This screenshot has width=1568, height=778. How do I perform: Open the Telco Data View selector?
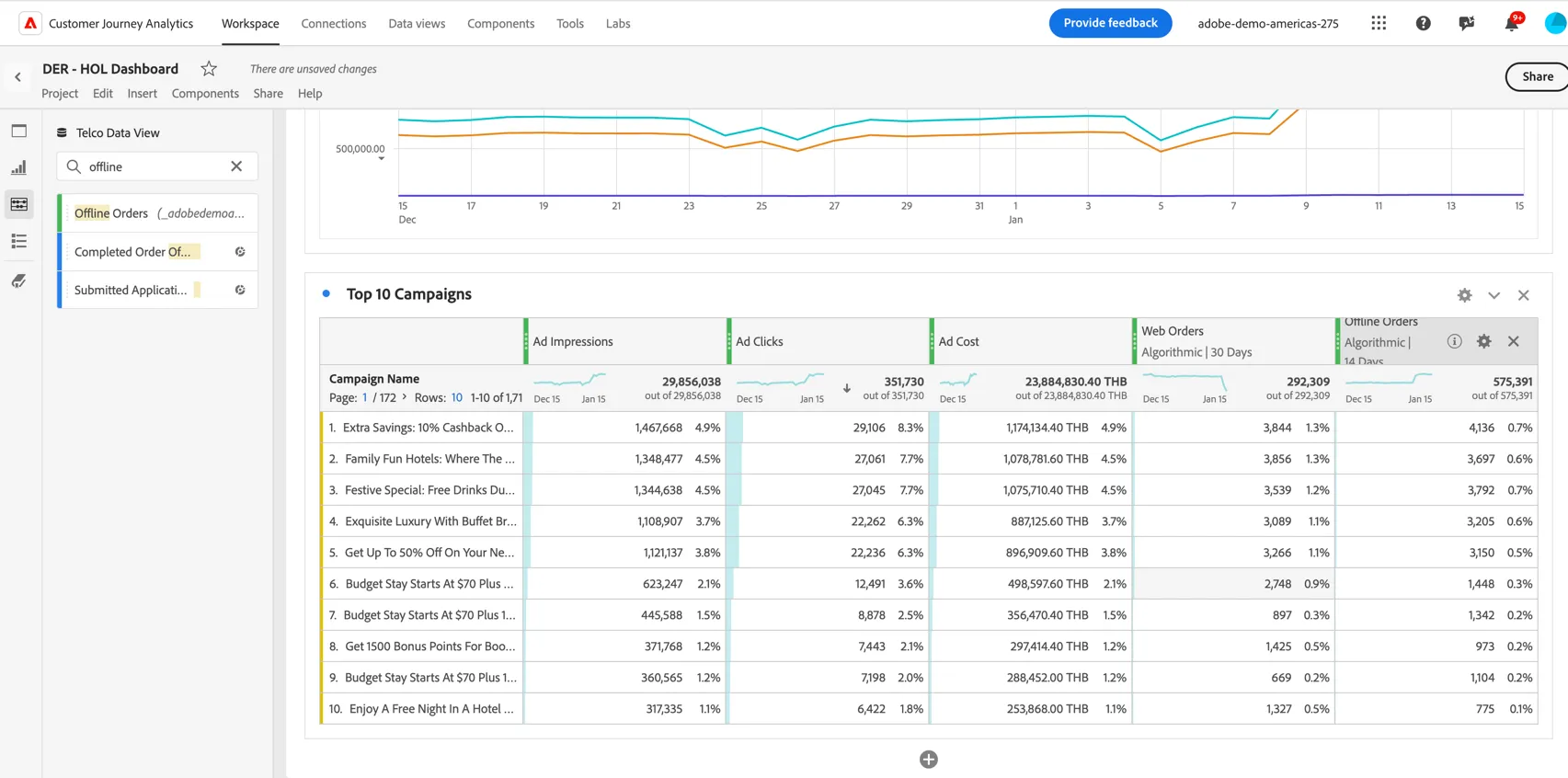click(109, 132)
